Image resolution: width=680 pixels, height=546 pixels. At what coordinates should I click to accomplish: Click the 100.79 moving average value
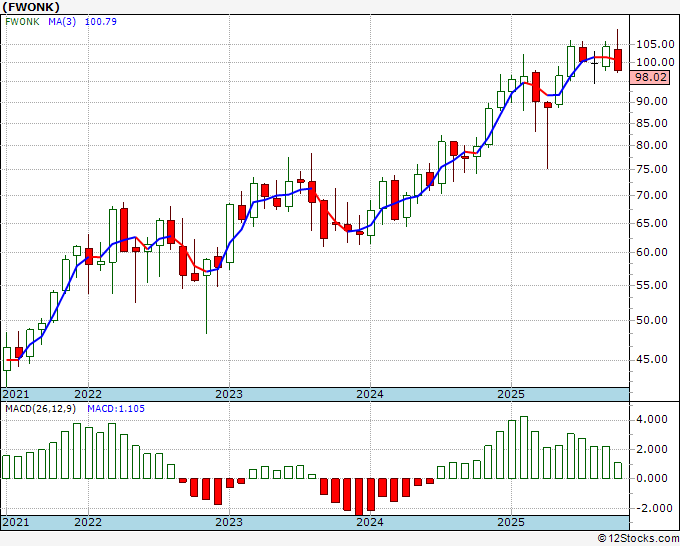click(x=101, y=22)
